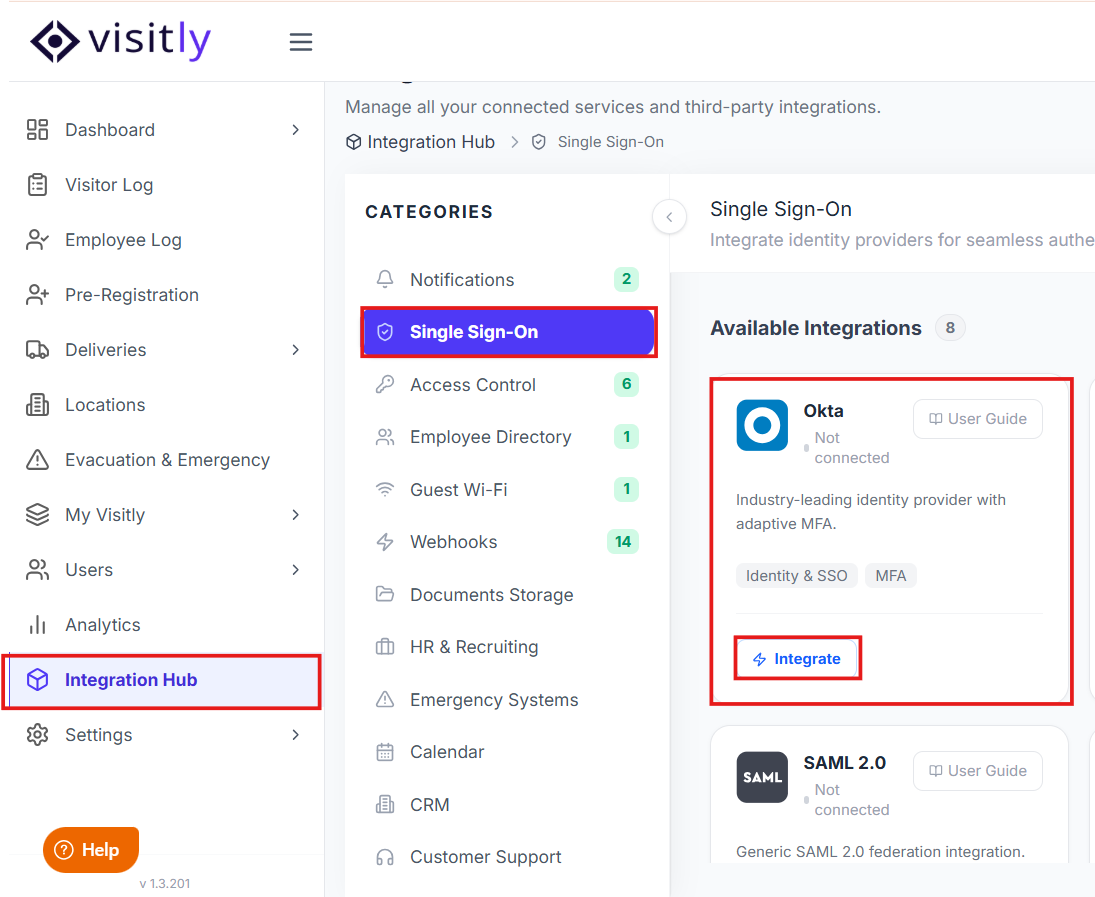Click the Access Control key icon
The height and width of the screenshot is (897, 1095).
[385, 384]
